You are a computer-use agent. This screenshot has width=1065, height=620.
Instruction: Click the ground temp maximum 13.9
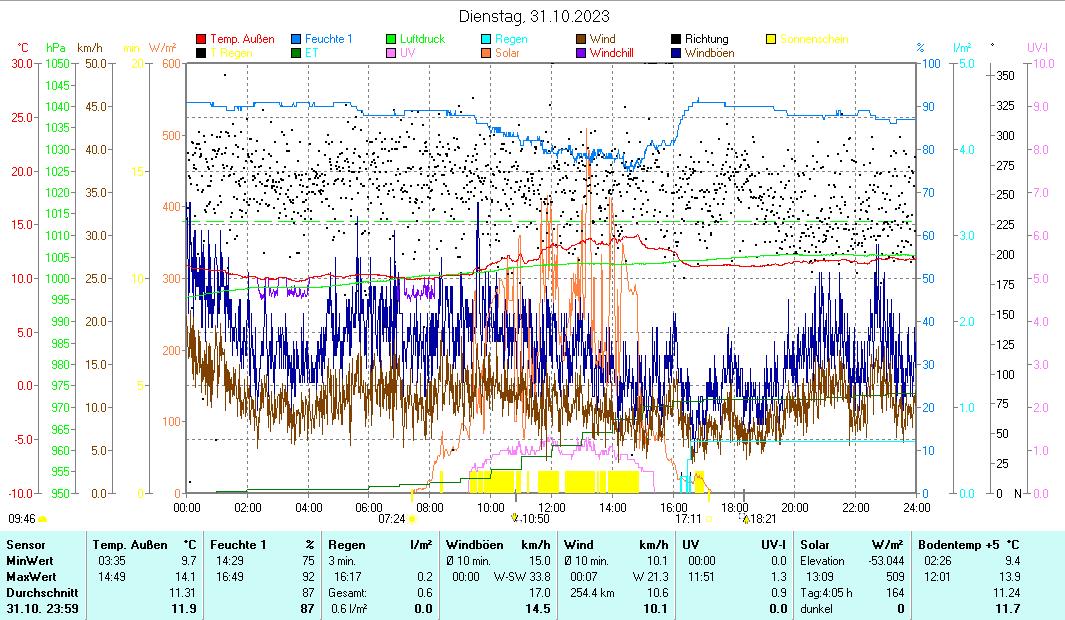coord(1009,577)
